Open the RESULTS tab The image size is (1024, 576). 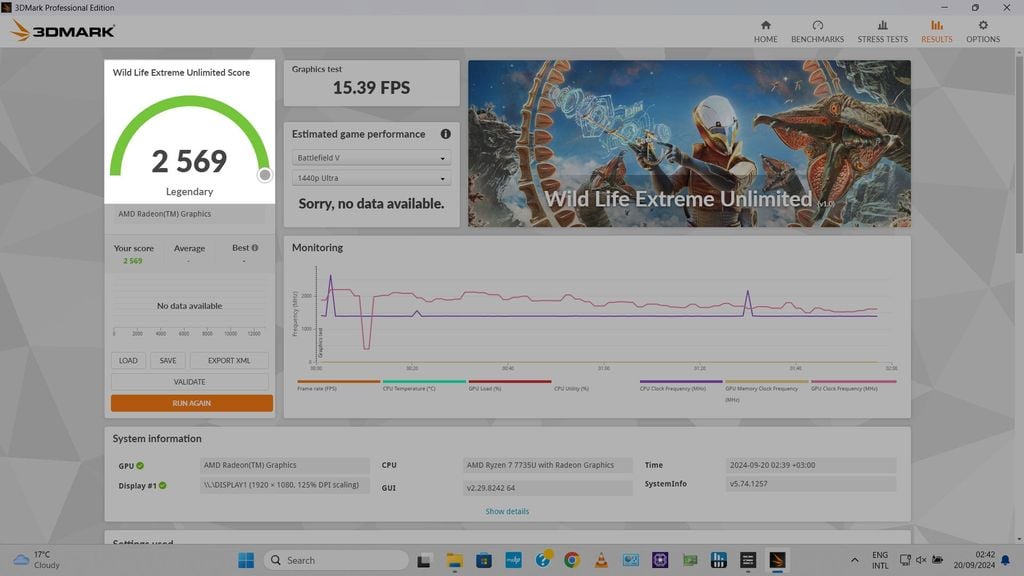[x=936, y=31]
